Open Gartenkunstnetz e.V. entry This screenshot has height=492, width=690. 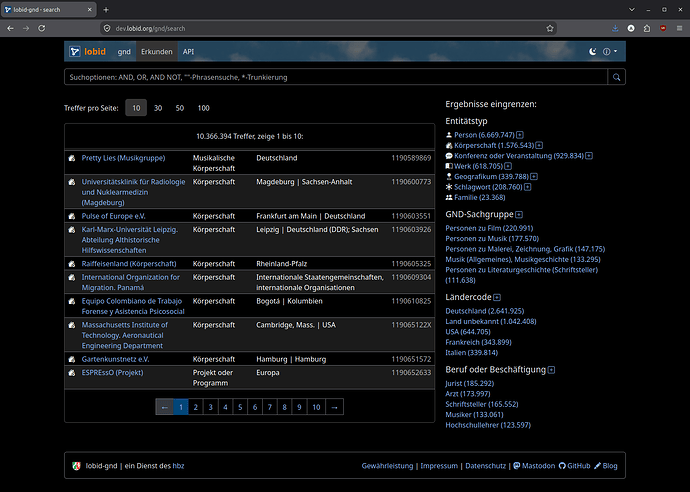pos(115,359)
